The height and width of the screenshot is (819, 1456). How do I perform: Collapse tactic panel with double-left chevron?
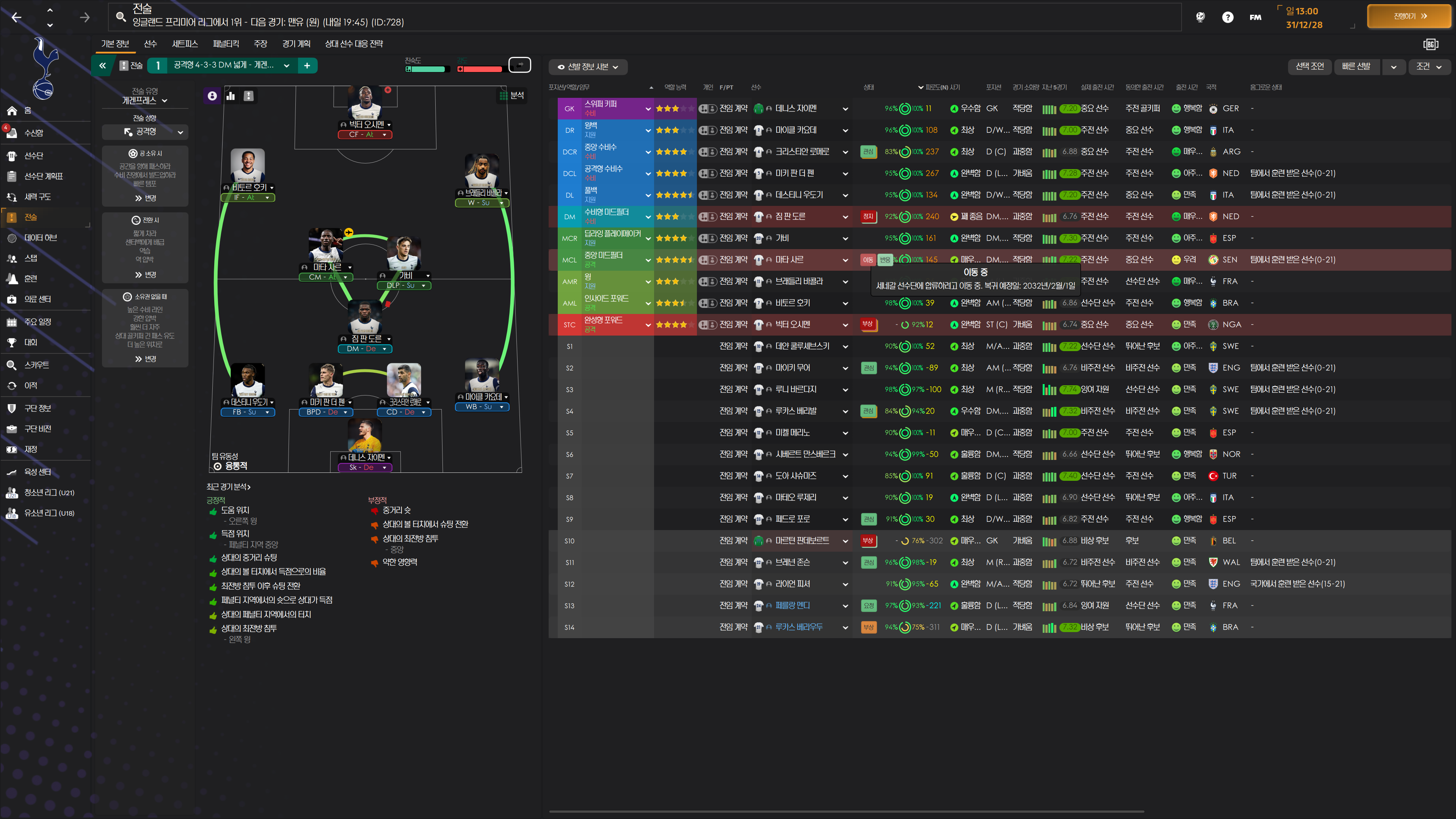(103, 66)
